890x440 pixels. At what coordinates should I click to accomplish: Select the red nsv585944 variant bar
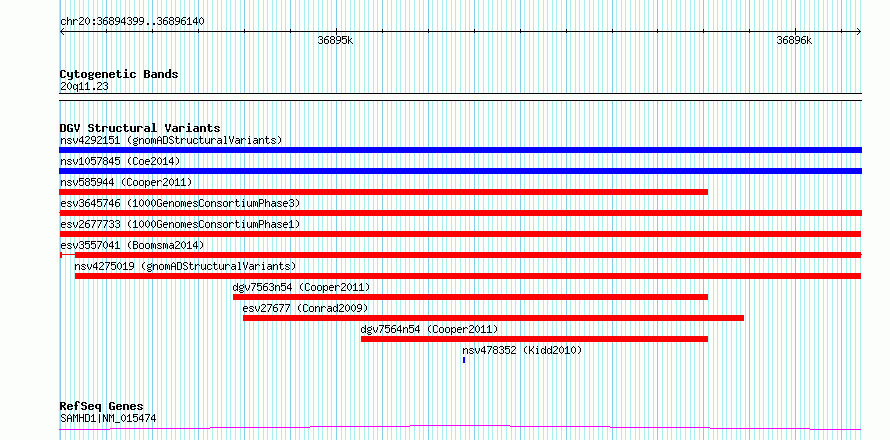(x=384, y=192)
